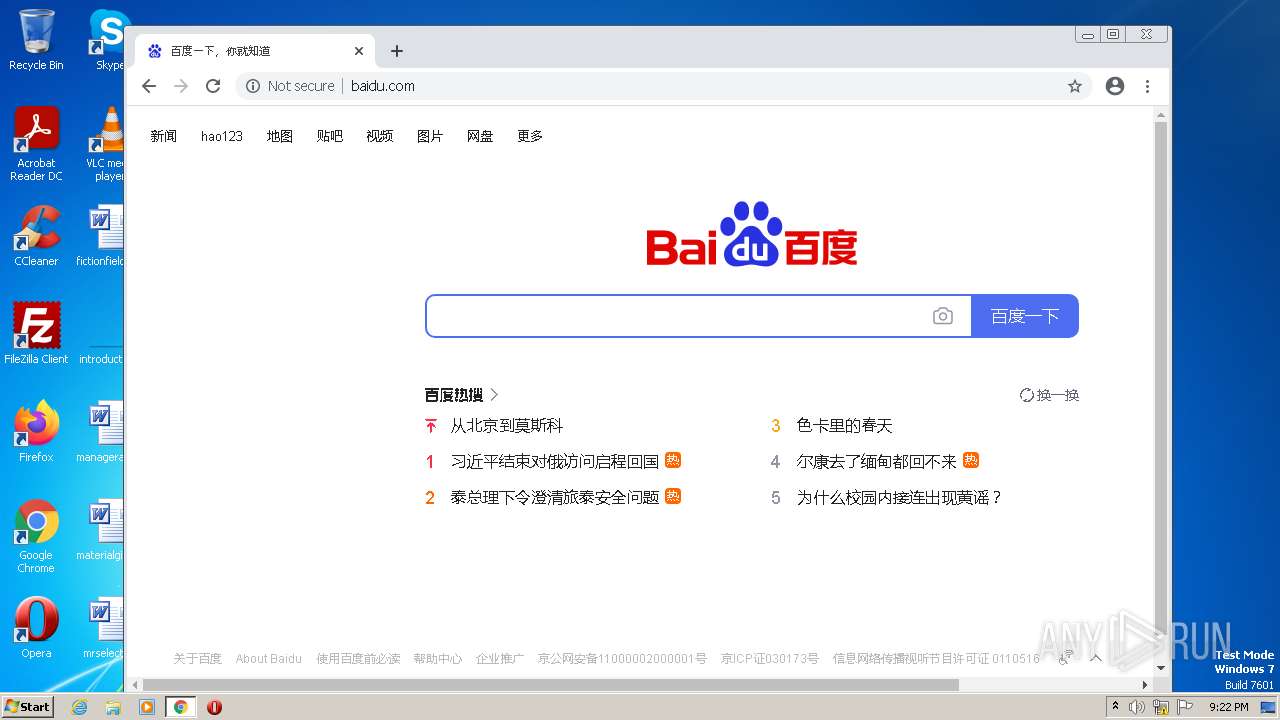Bookmark this page with the star icon
Viewport: 1280px width, 720px height.
(1075, 86)
